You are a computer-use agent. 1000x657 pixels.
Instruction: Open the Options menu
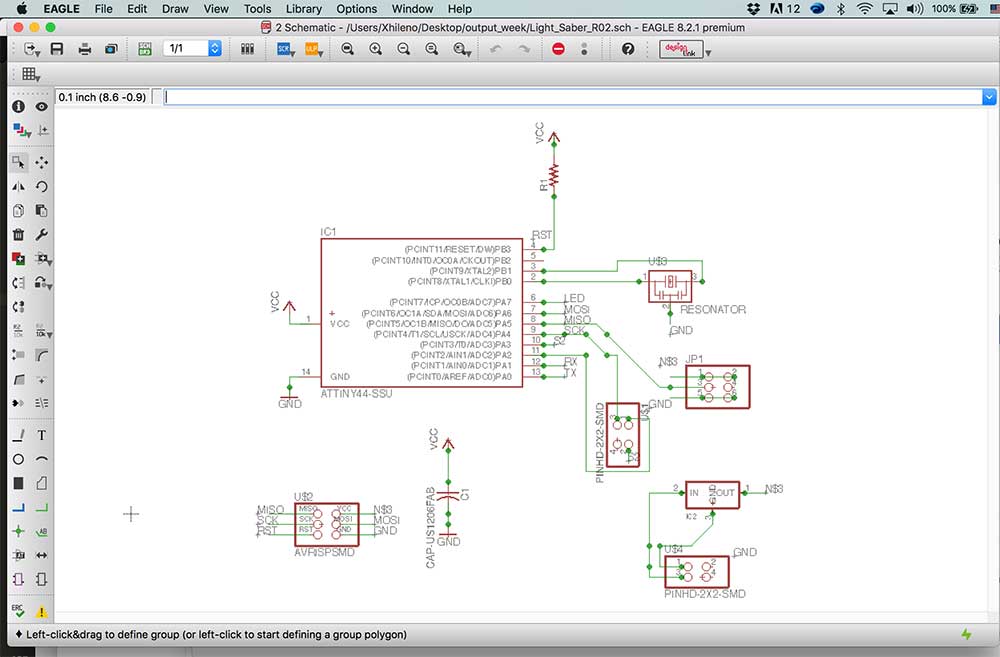357,9
